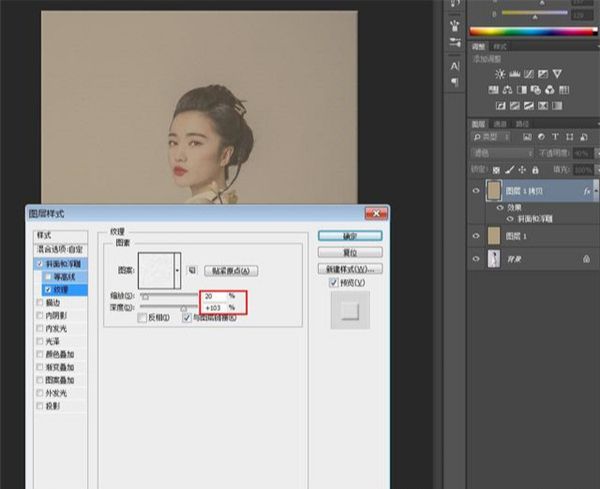The height and width of the screenshot is (489, 600).
Task: Lock layer position with move icon
Action: (522, 170)
